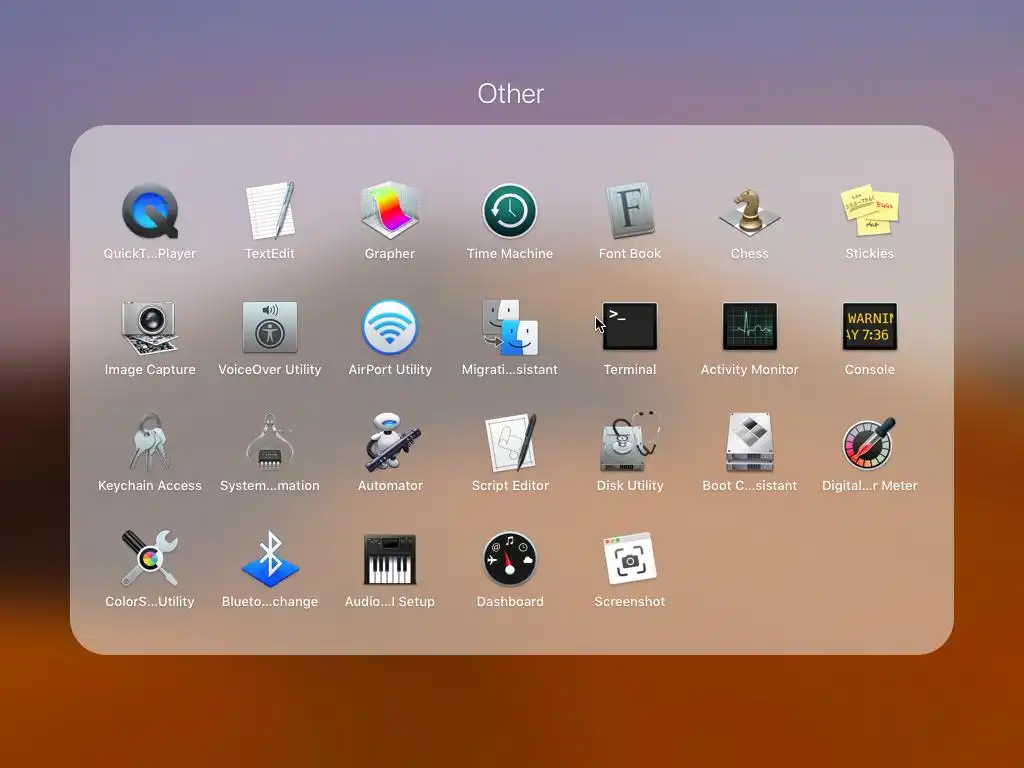Click the "Screenshot" label text
The image size is (1024, 768).
pos(630,601)
